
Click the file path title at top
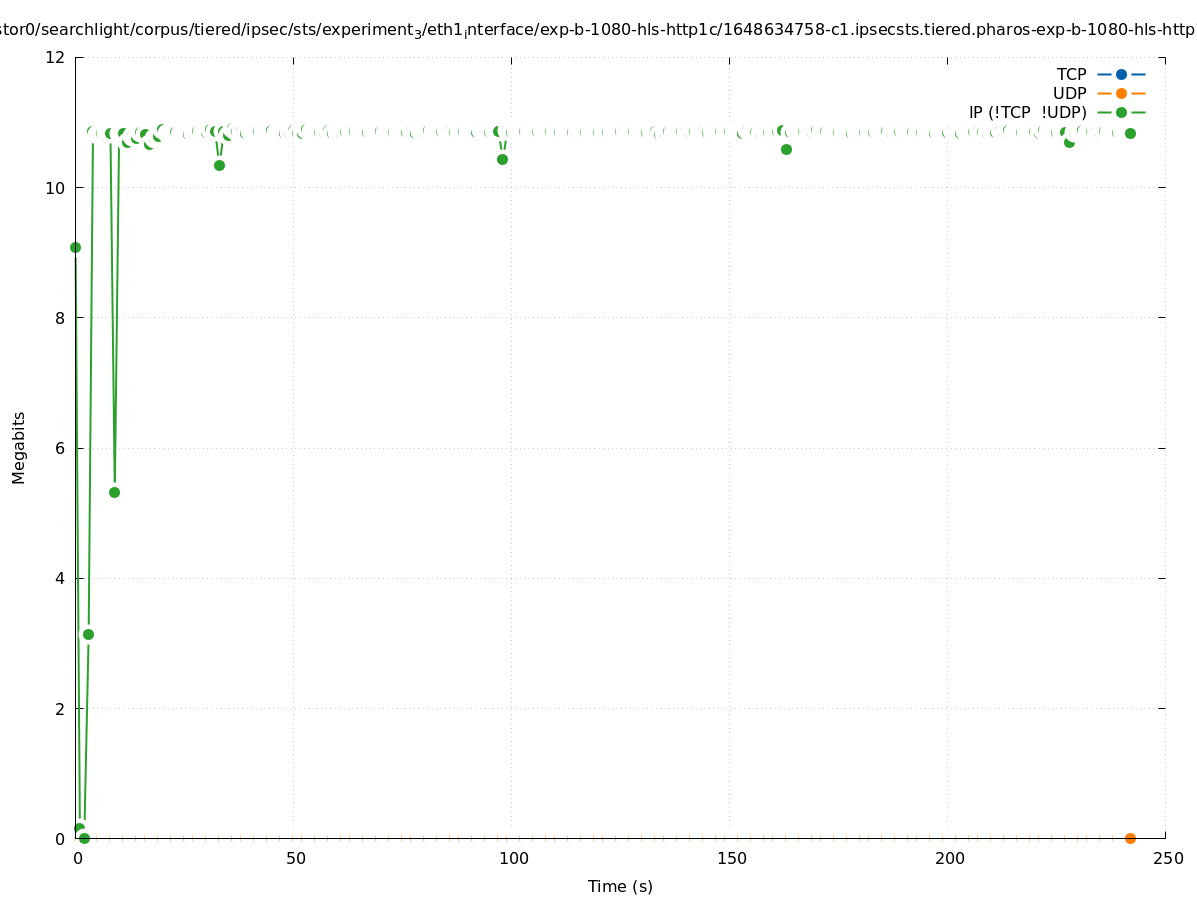598,30
